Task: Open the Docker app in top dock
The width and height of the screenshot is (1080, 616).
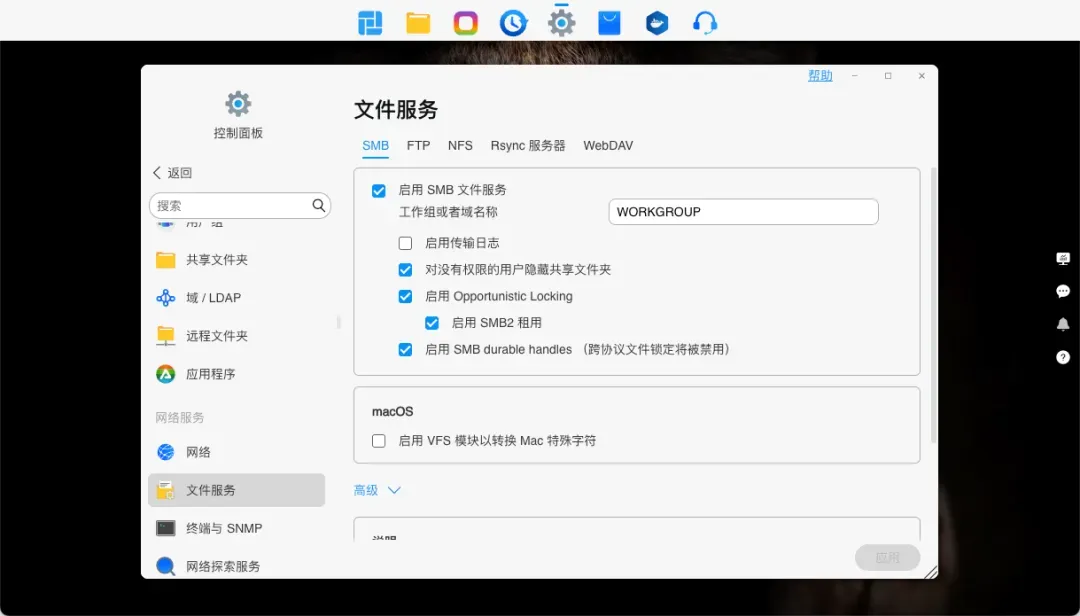Action: (657, 22)
